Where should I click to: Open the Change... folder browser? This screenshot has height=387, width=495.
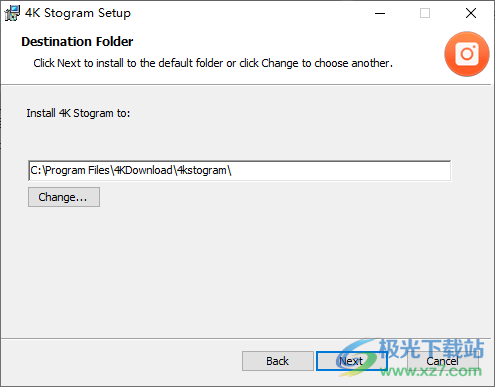click(x=64, y=197)
